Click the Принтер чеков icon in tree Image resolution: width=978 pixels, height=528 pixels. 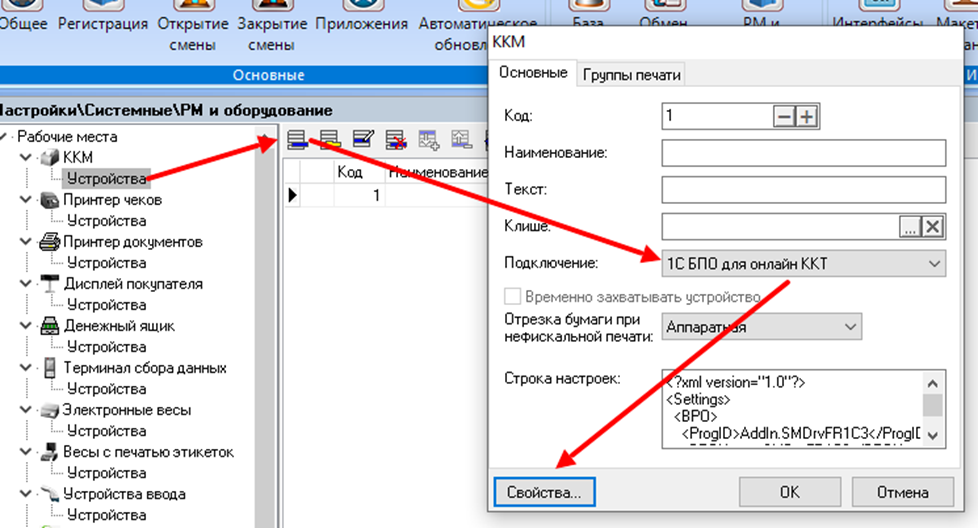(x=50, y=200)
